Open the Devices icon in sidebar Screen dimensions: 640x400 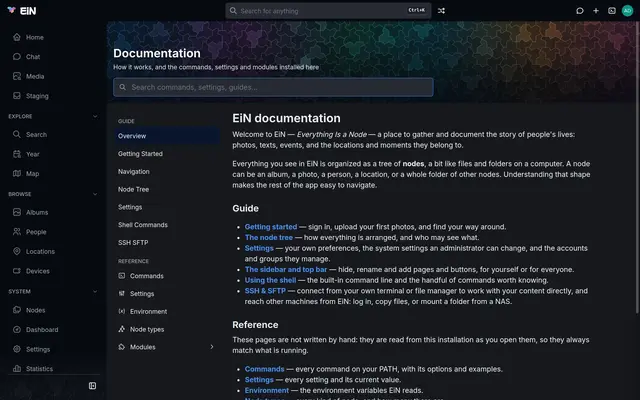[17, 271]
